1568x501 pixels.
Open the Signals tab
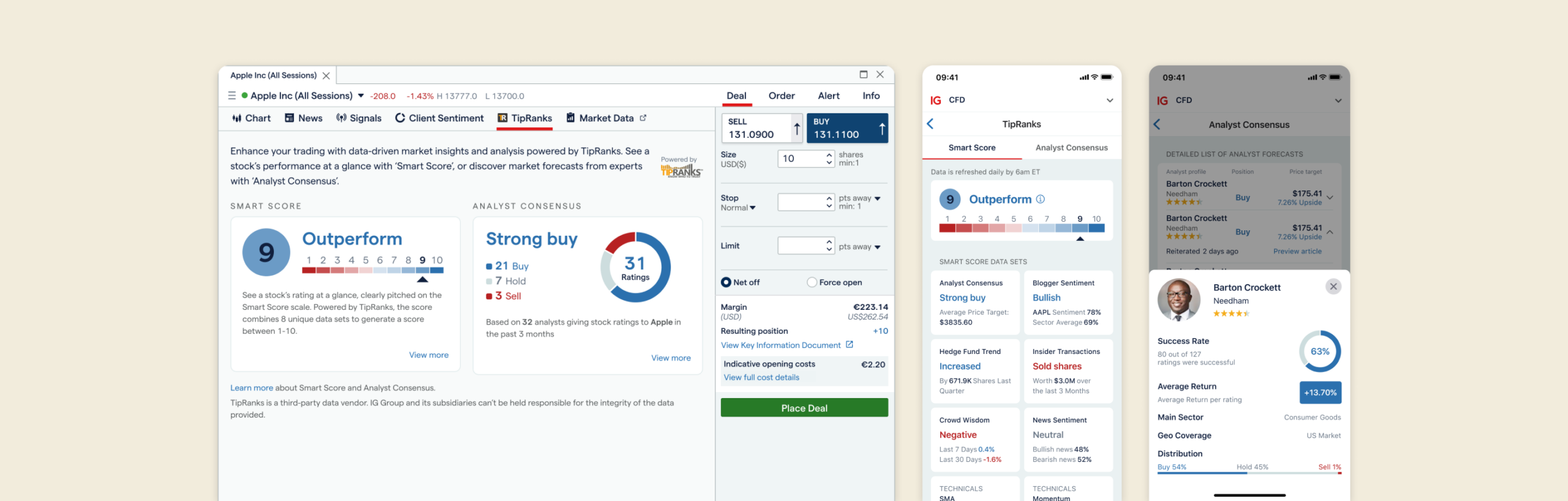coord(359,118)
